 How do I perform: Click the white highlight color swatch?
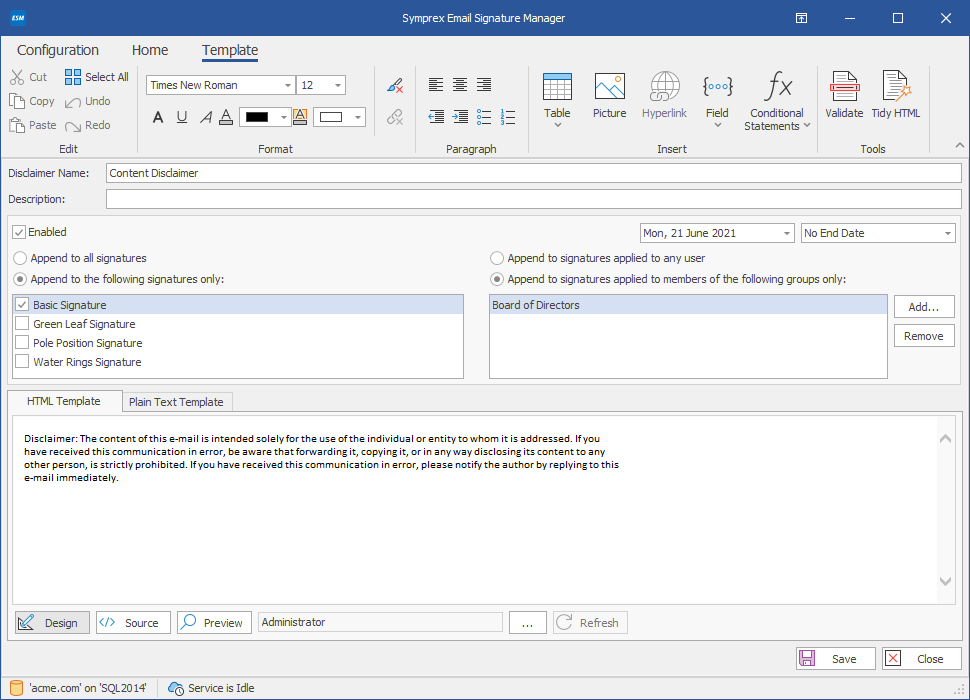coord(332,117)
